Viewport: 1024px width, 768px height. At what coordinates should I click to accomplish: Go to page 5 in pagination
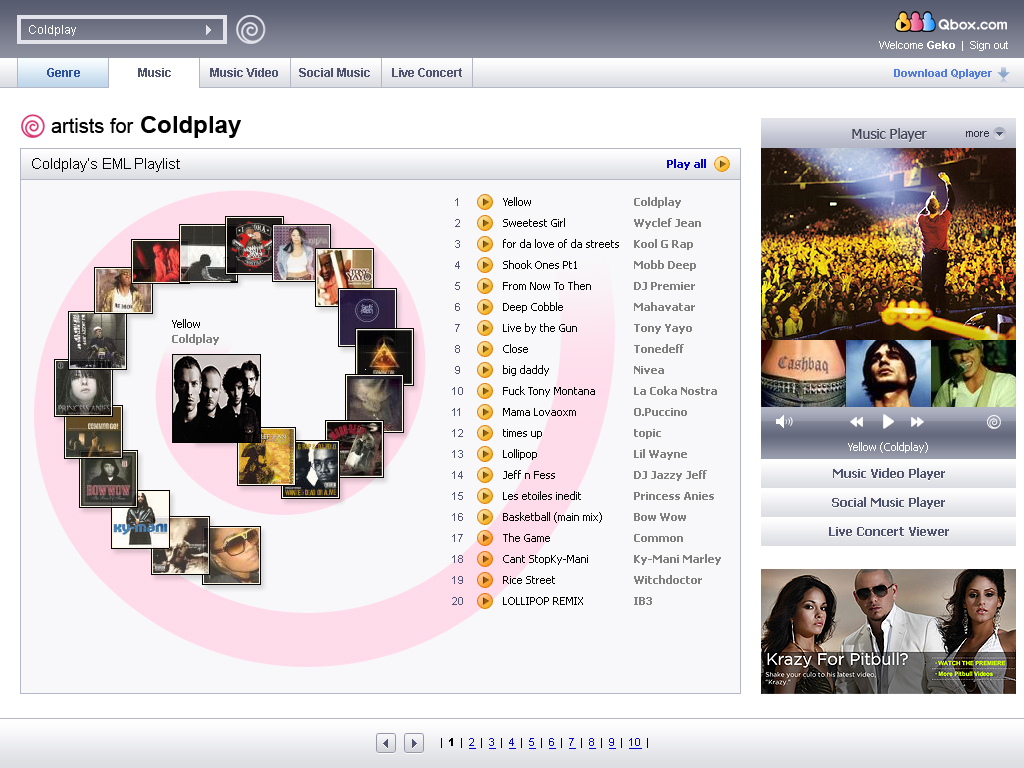pos(532,743)
